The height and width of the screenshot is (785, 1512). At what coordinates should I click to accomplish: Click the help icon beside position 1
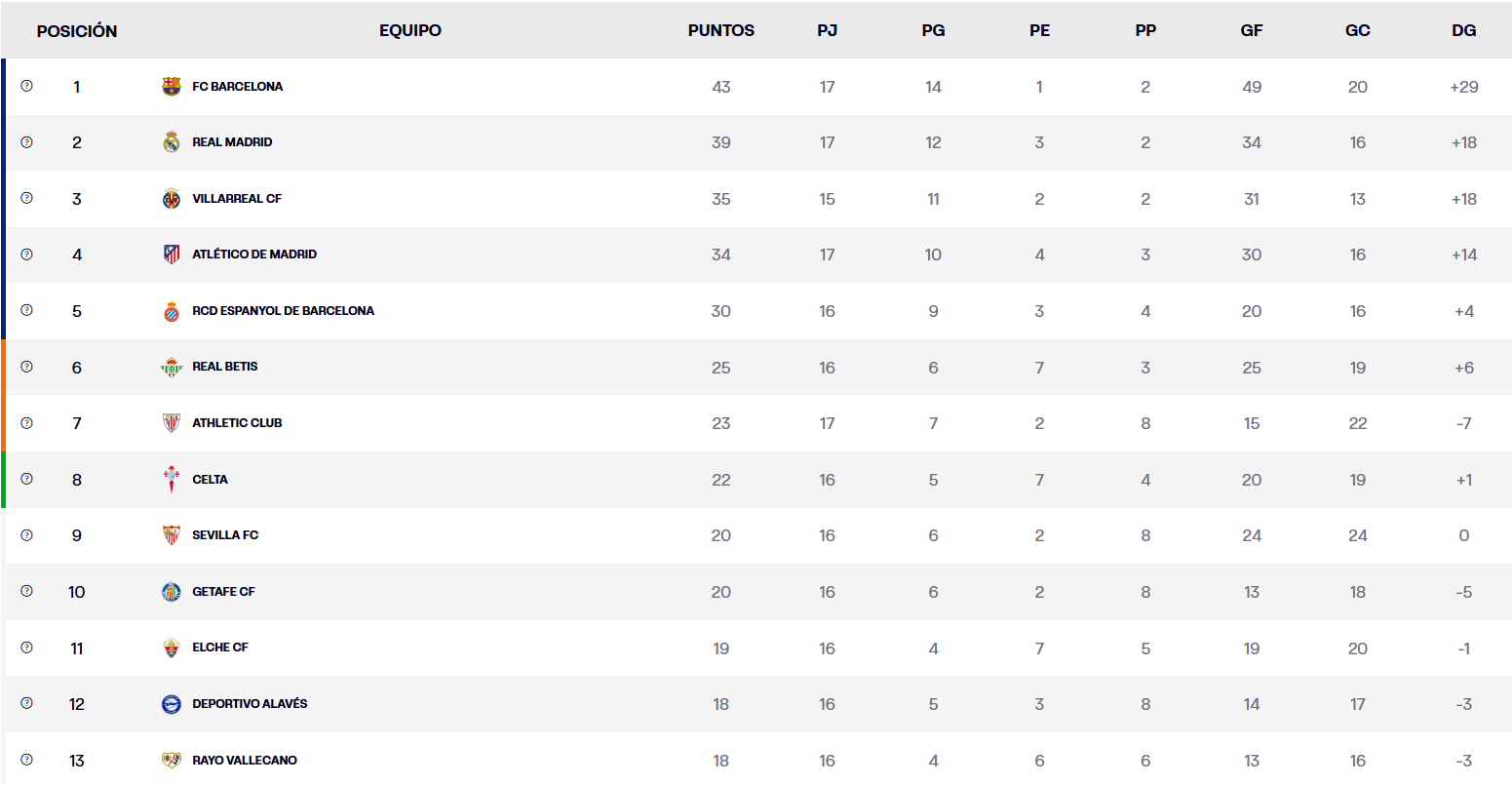pos(26,86)
